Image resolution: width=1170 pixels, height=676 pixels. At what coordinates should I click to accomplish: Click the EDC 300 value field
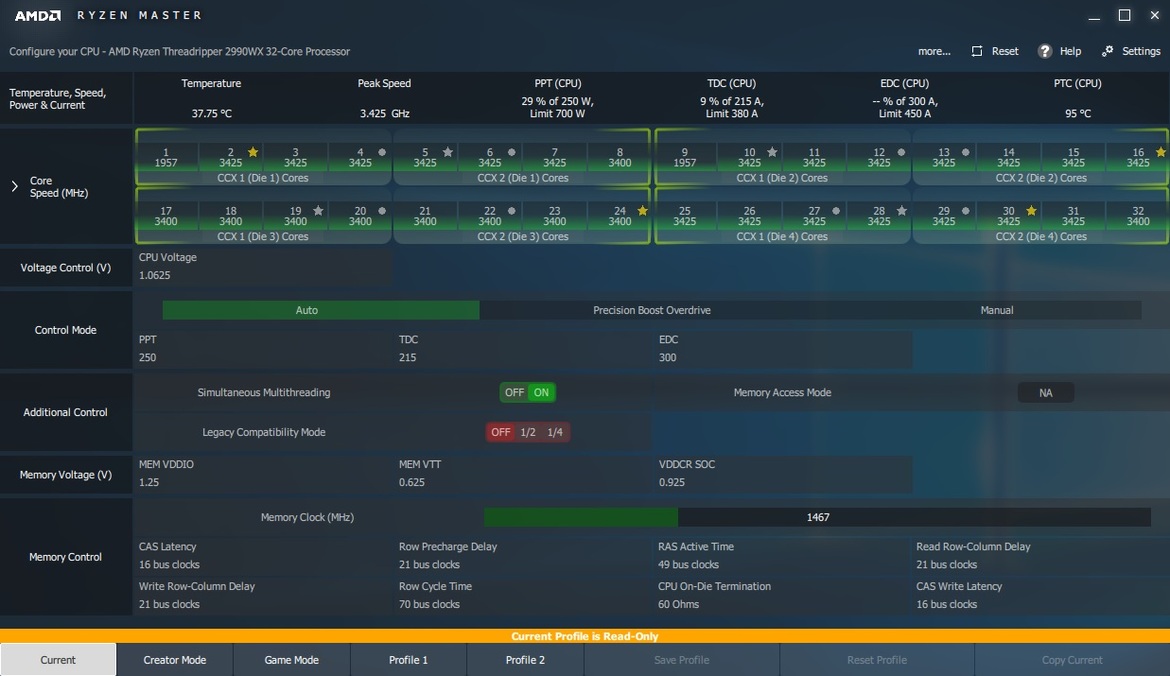pos(668,357)
